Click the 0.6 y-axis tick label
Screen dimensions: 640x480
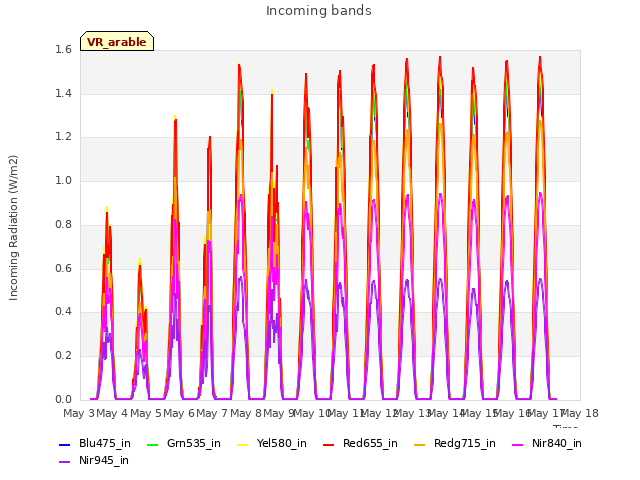[63, 268]
